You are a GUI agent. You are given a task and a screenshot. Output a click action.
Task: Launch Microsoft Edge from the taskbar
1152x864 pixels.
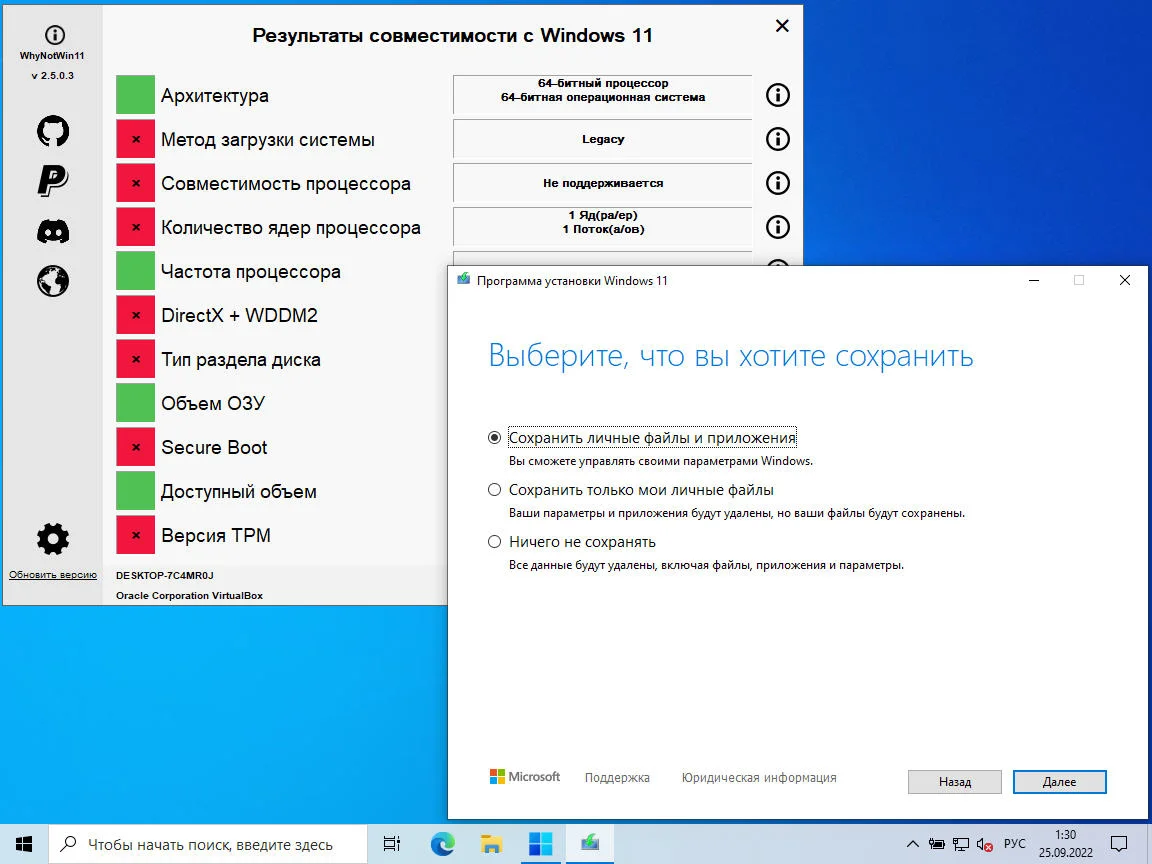point(442,844)
